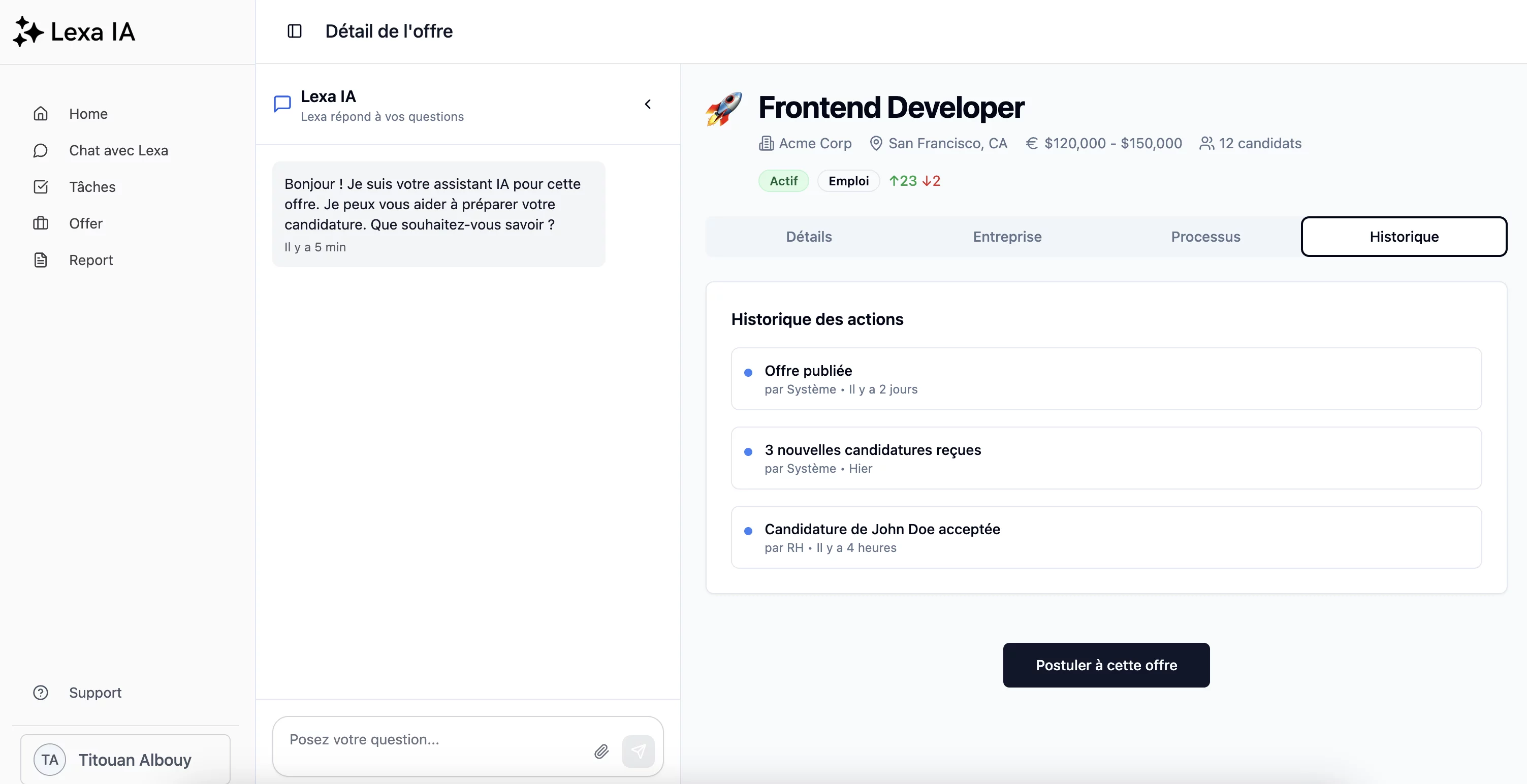Screen dimensions: 1527x784
Task: Click the Report document icon
Action: (40, 260)
